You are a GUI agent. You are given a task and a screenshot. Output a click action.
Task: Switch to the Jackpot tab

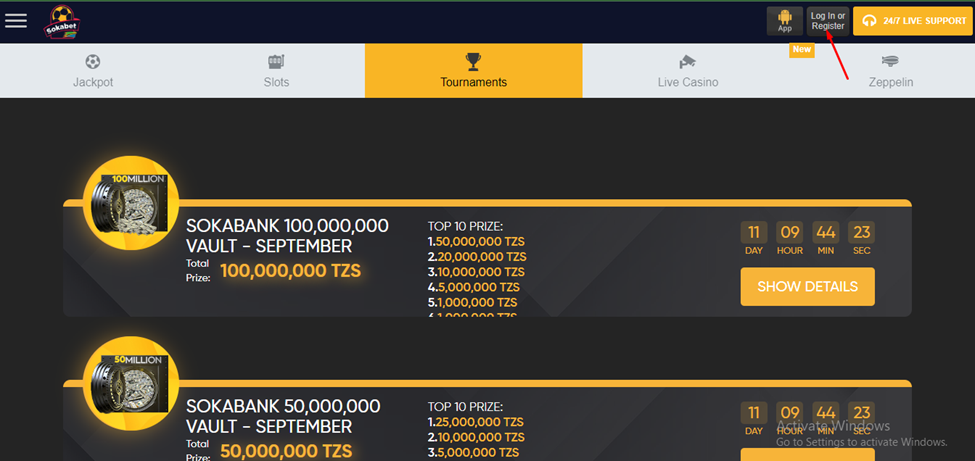tap(93, 71)
